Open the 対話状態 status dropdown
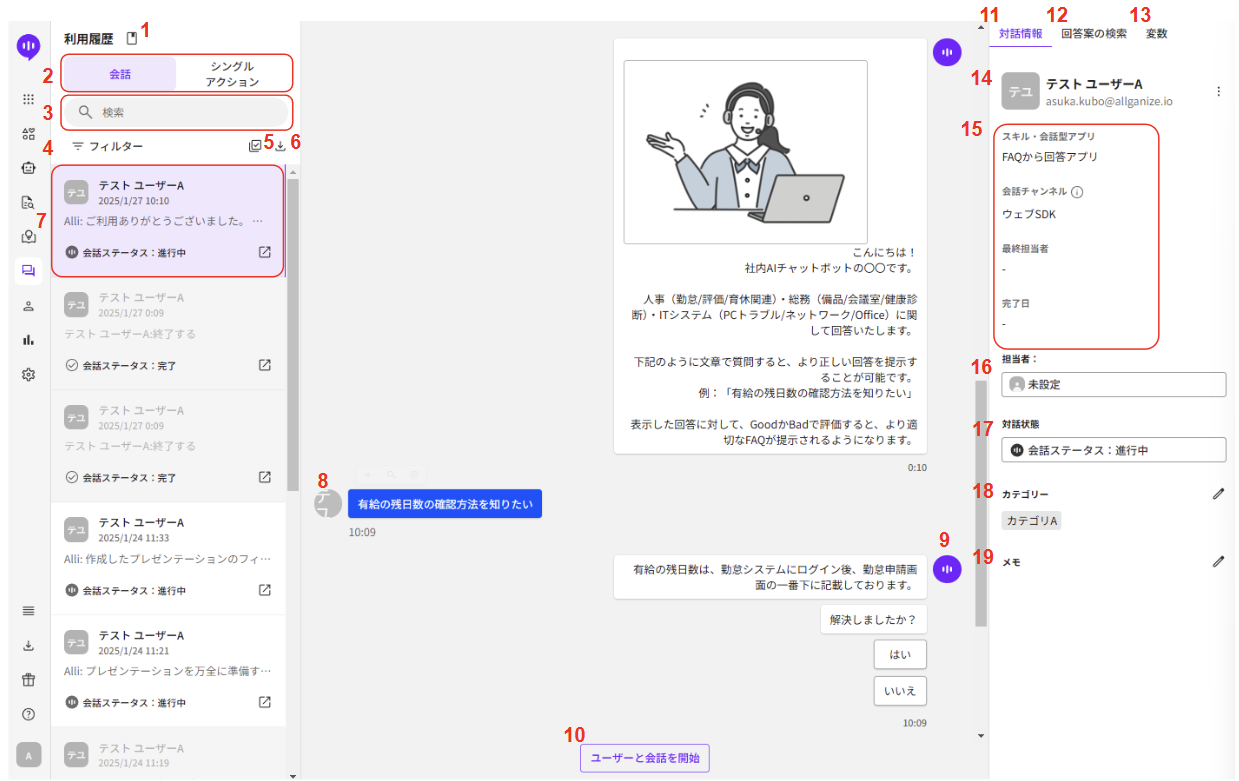This screenshot has height=781, width=1239. click(1113, 450)
